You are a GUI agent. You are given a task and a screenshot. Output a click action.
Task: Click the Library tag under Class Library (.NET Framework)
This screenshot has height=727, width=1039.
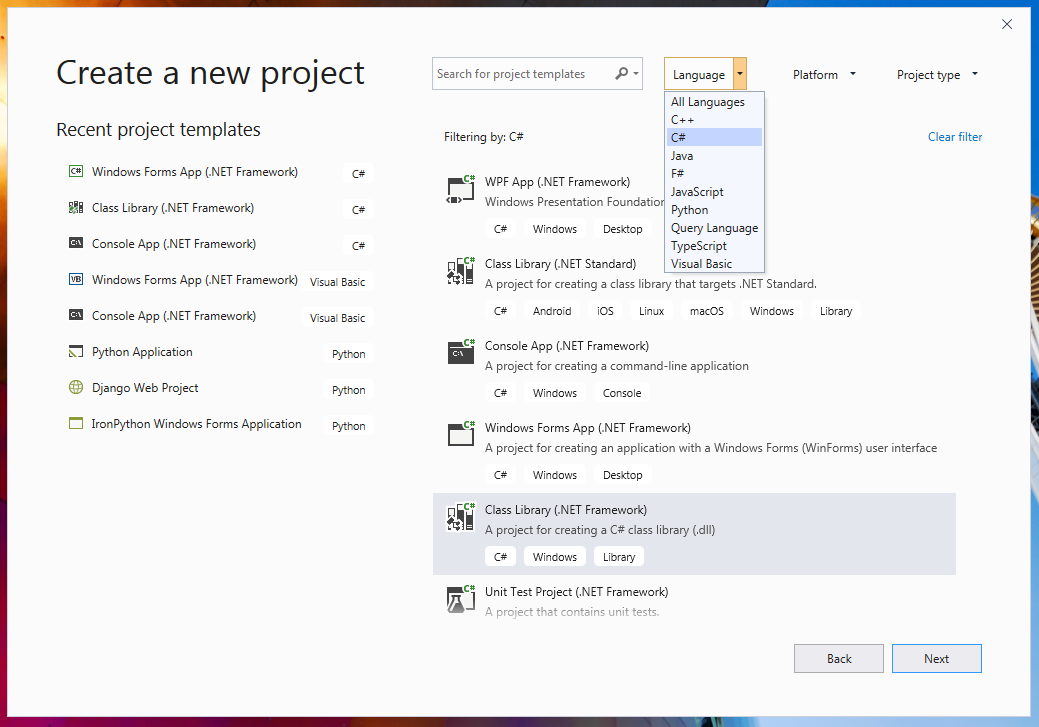pyautogui.click(x=619, y=557)
